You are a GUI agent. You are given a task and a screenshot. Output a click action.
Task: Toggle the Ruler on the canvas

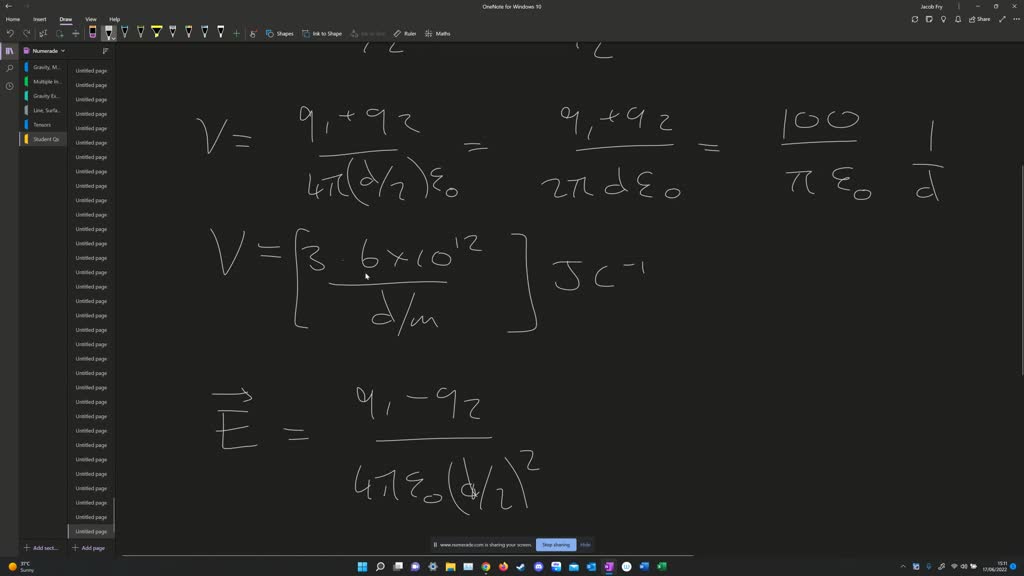coord(404,33)
